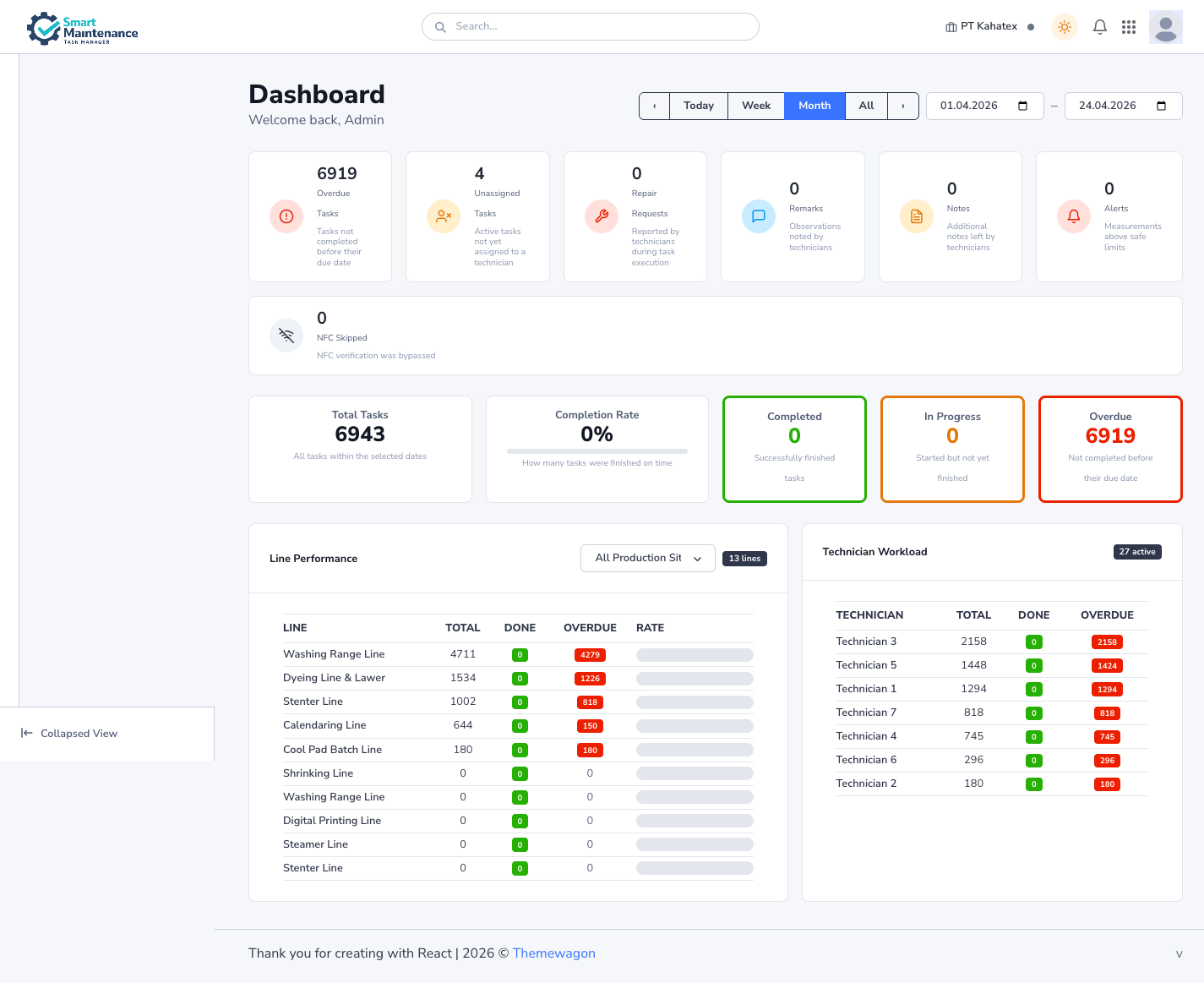The height and width of the screenshot is (983, 1204).
Task: Click the Completion Rate progress bar
Action: point(597,451)
